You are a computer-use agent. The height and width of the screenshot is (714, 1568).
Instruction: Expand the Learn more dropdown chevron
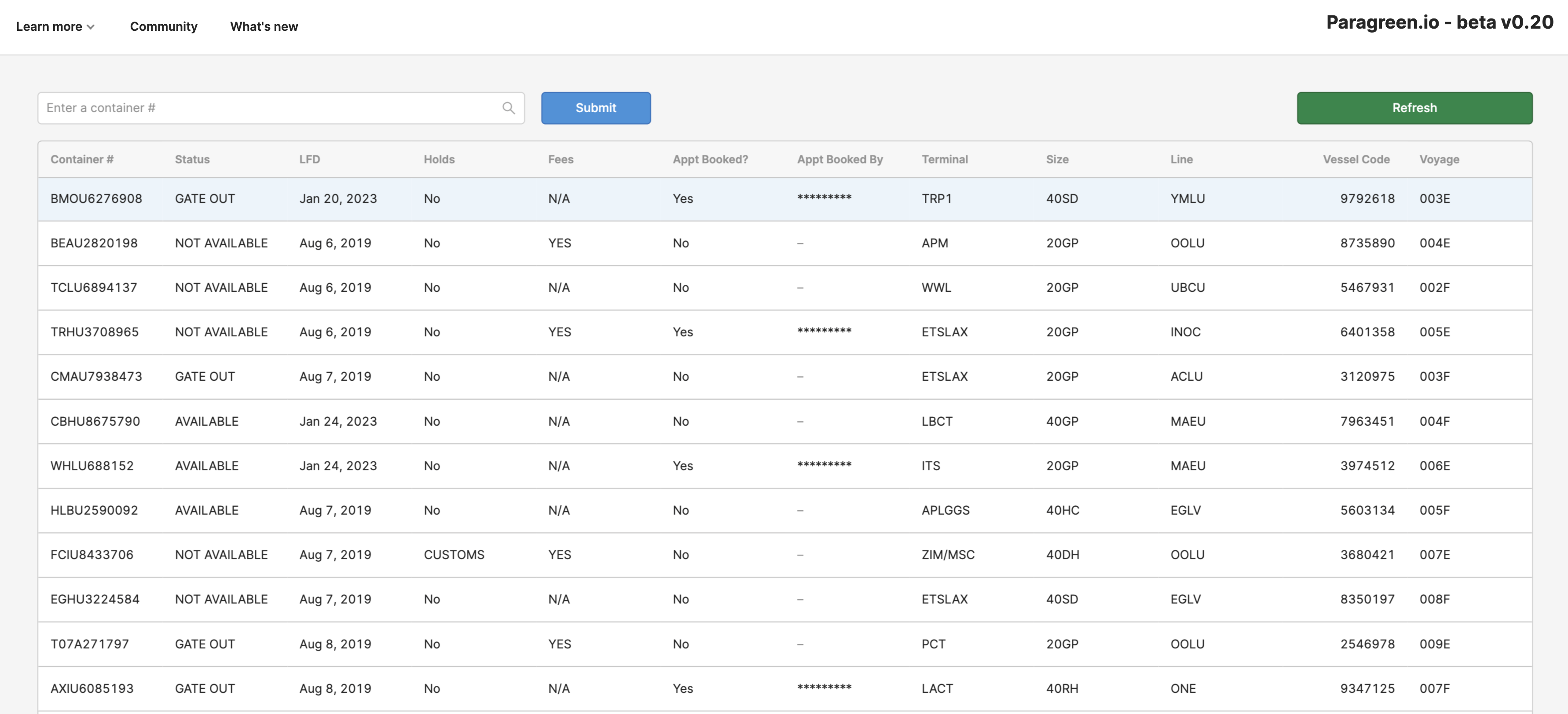tap(91, 27)
